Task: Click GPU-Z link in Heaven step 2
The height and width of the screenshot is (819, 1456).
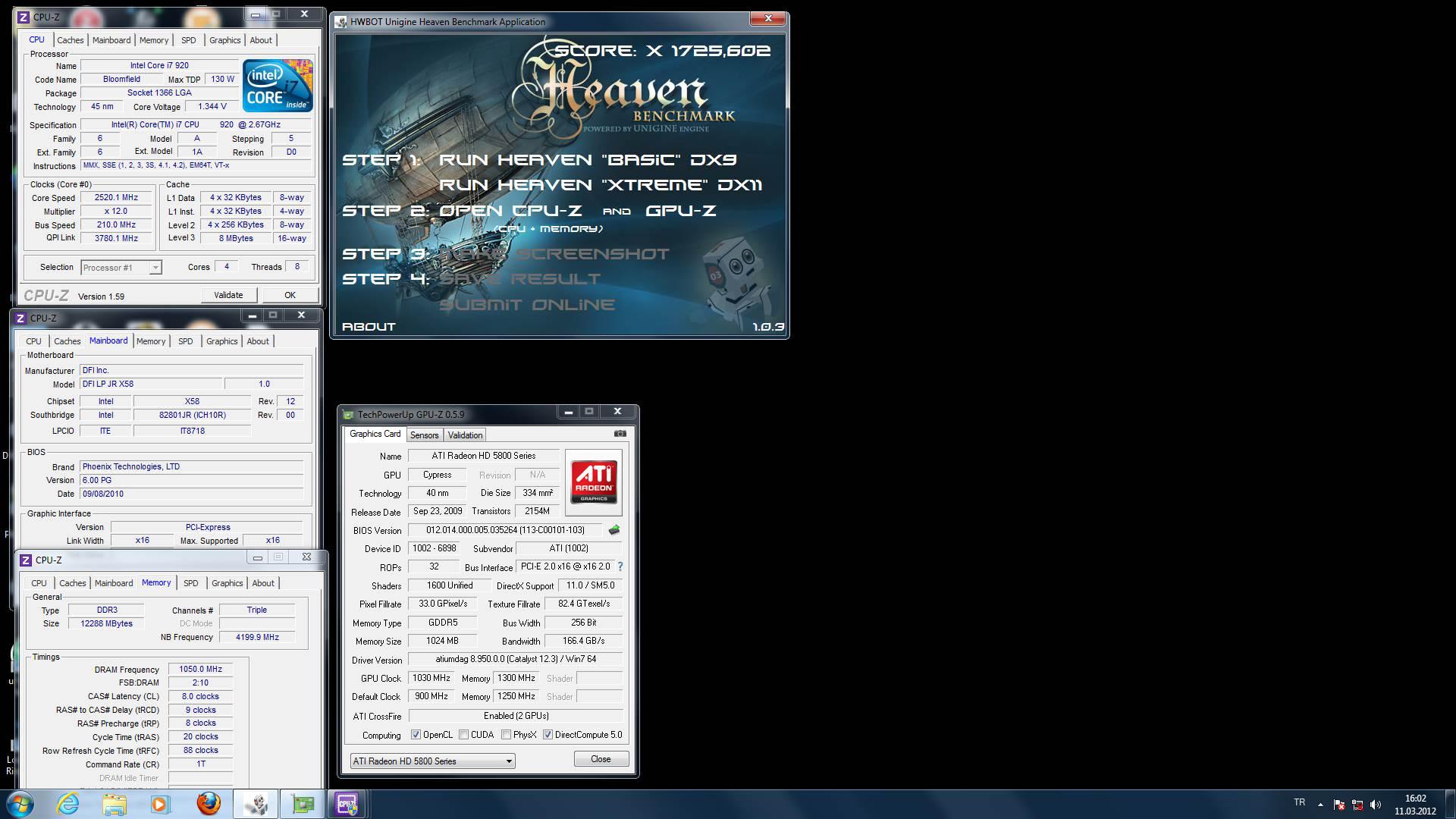Action: click(x=680, y=211)
